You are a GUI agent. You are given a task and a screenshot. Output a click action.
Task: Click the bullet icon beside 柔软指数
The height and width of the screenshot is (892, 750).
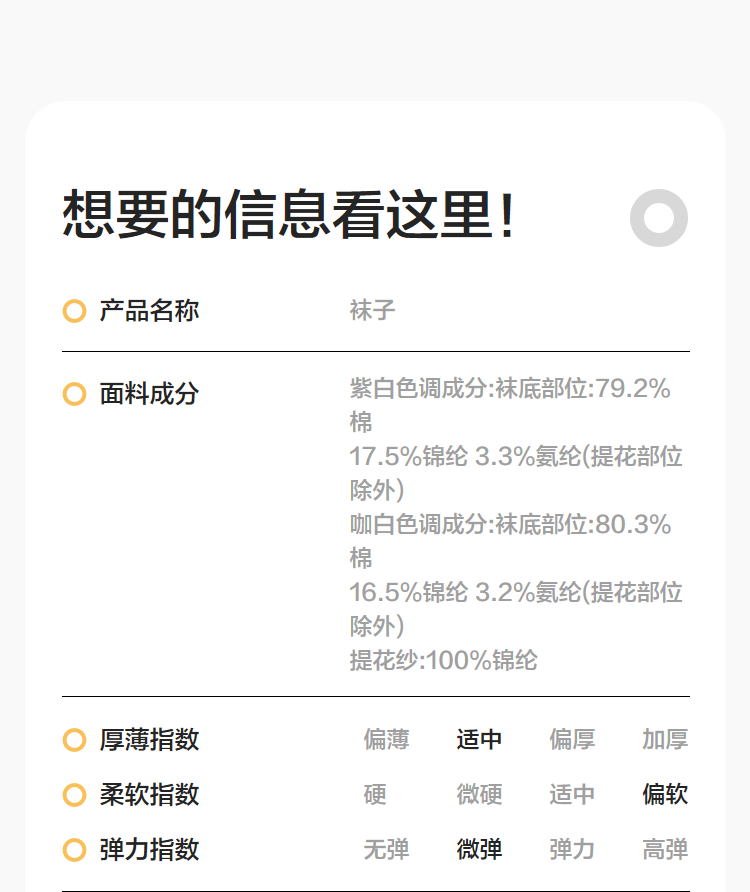(74, 795)
